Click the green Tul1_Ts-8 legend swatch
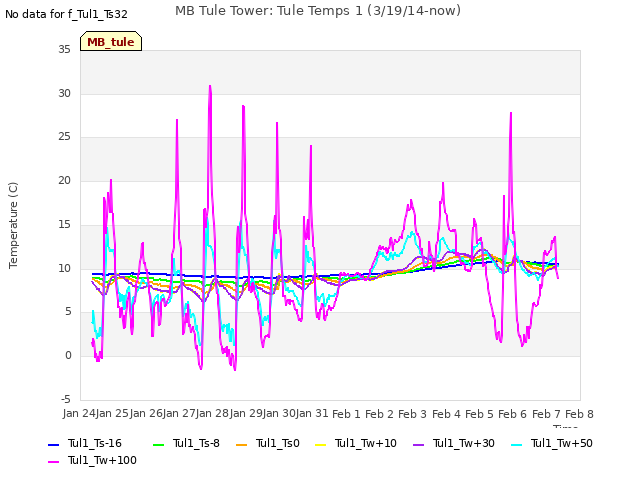The image size is (640, 480). [158, 444]
